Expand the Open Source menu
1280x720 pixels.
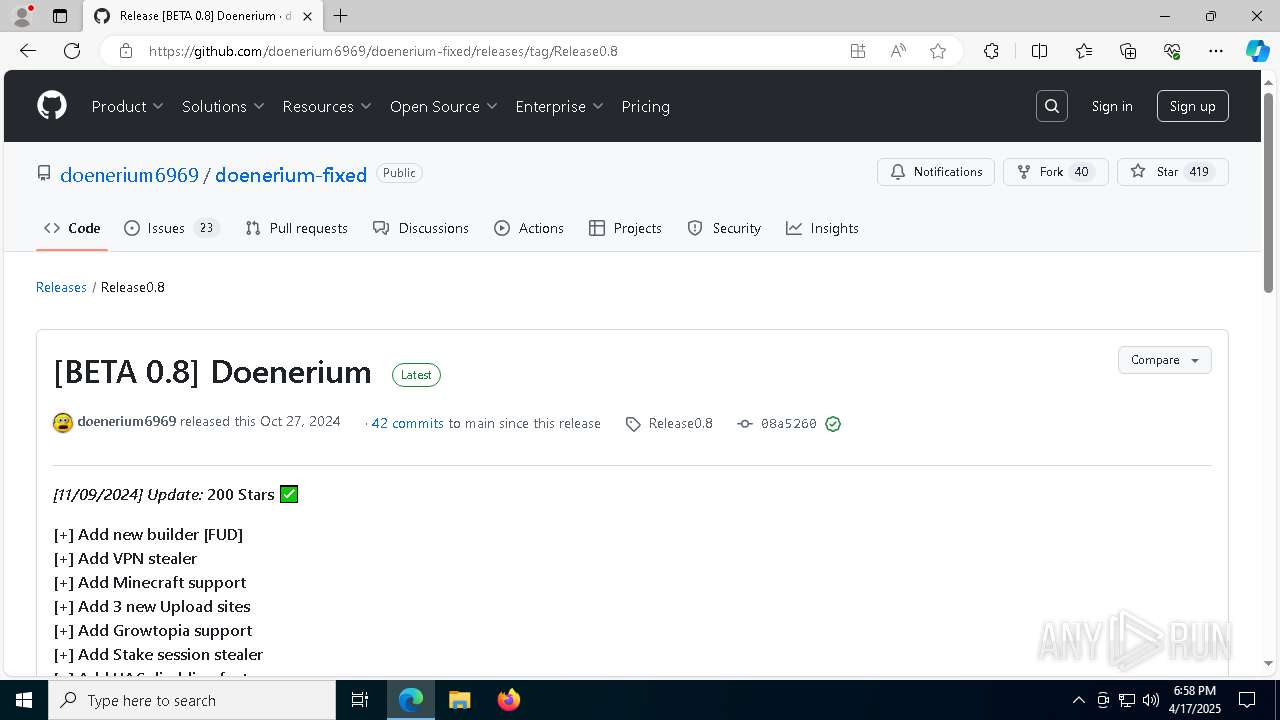tap(444, 106)
